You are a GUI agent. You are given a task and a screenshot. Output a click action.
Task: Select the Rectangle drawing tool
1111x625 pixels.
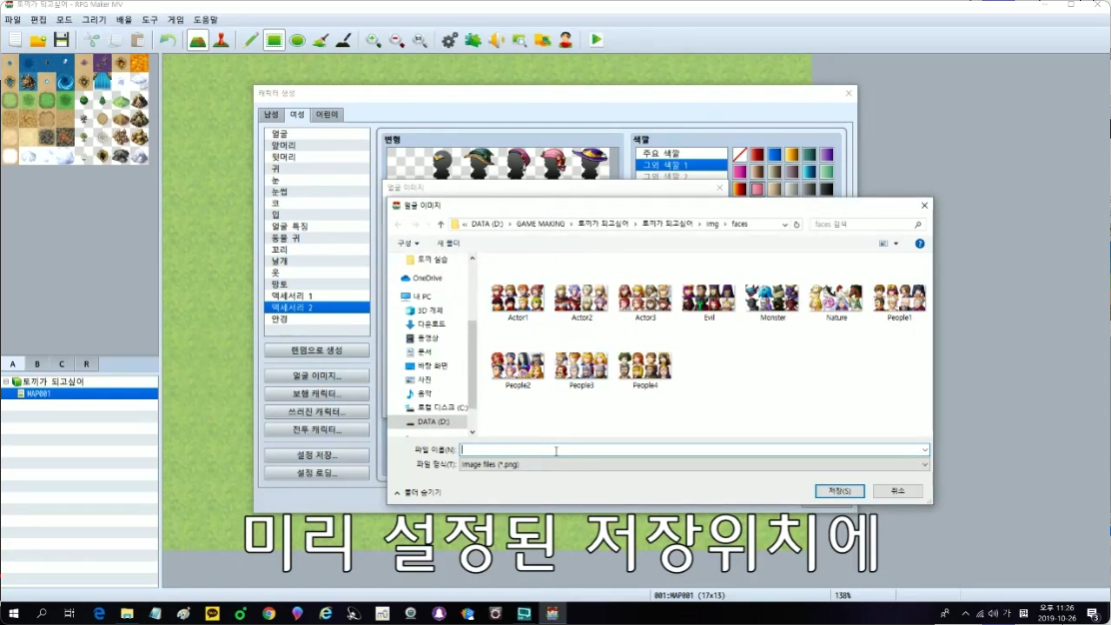(x=273, y=40)
